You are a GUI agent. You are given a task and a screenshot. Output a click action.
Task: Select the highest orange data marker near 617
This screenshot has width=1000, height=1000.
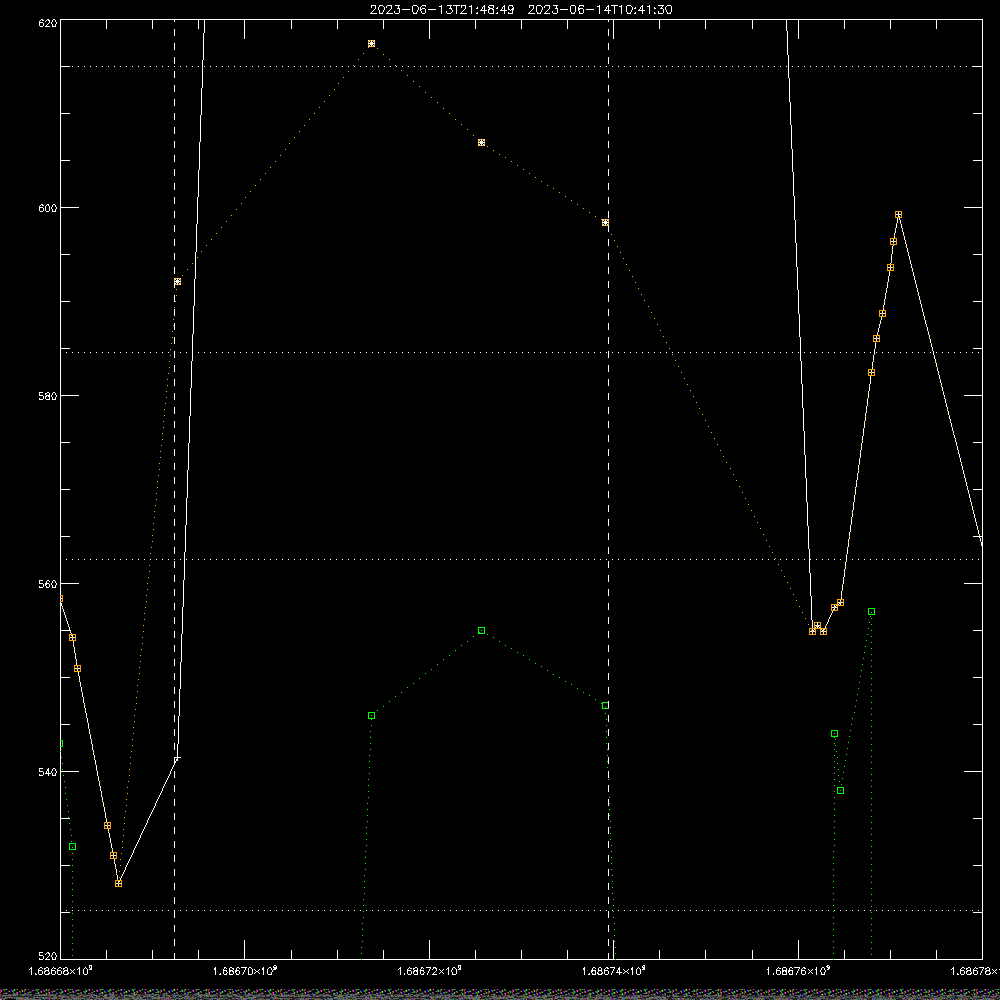(372, 44)
